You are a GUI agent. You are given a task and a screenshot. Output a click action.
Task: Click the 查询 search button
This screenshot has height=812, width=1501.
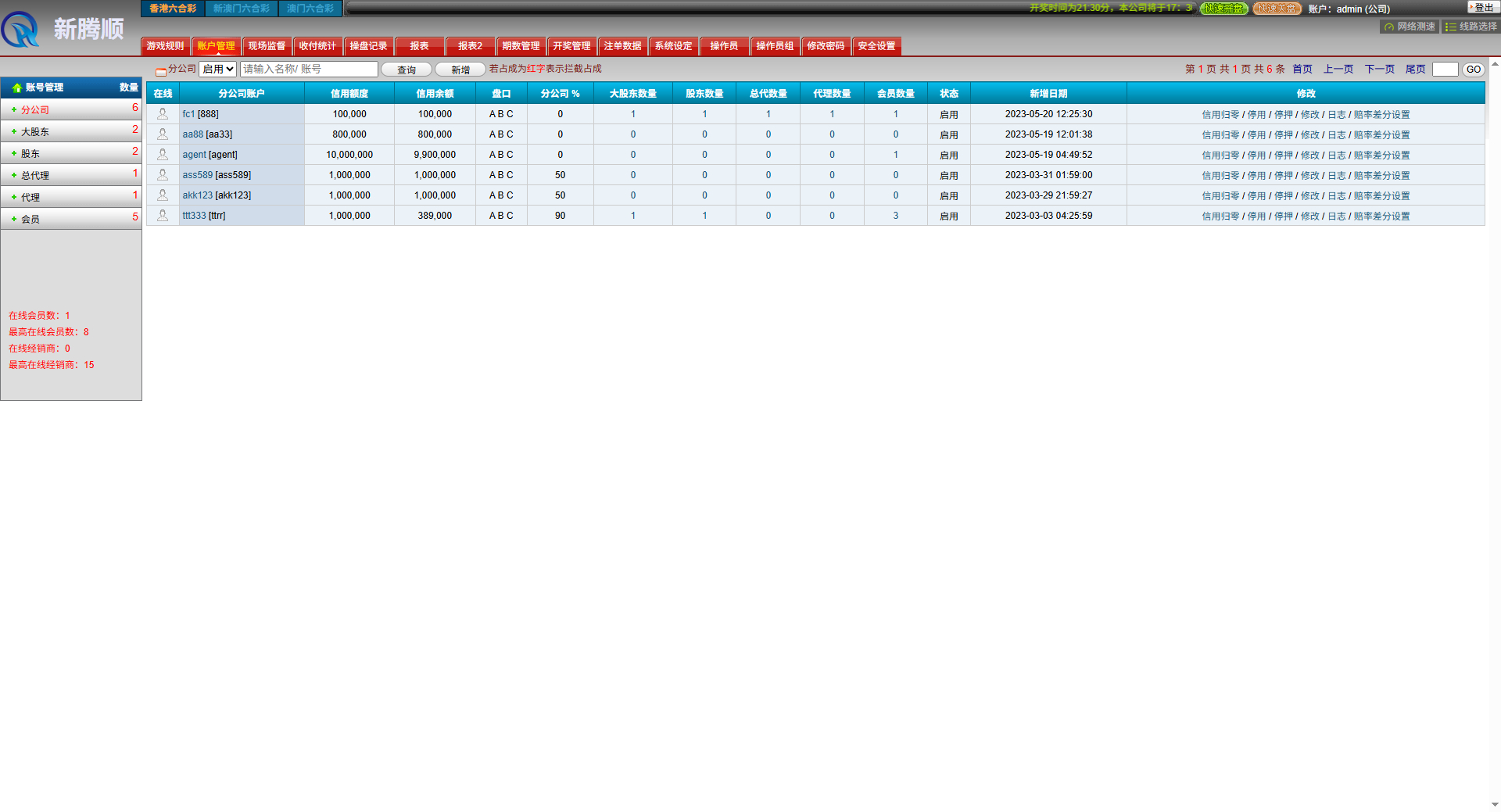point(406,70)
